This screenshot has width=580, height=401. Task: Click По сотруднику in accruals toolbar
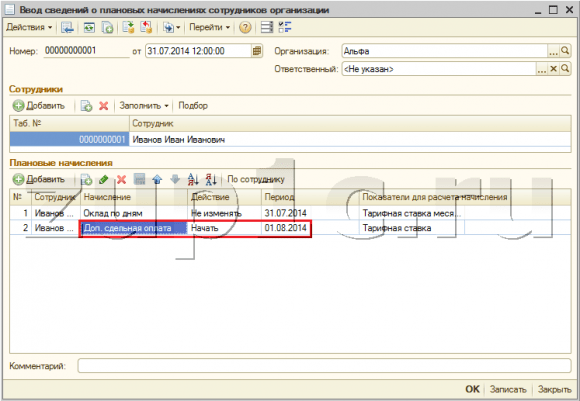coord(256,179)
